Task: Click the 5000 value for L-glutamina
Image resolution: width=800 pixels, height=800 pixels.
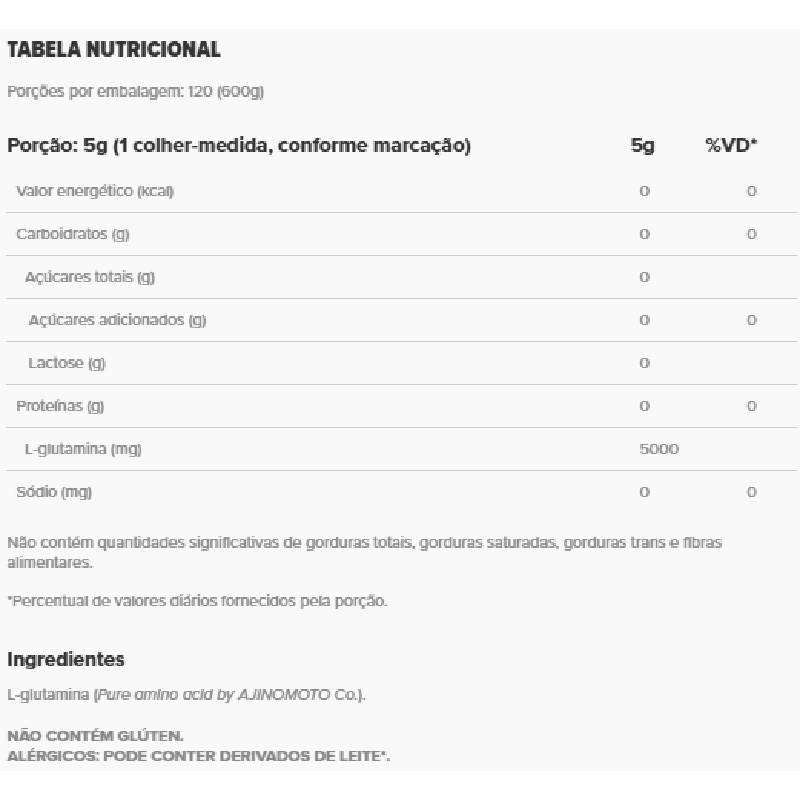Action: 658,449
